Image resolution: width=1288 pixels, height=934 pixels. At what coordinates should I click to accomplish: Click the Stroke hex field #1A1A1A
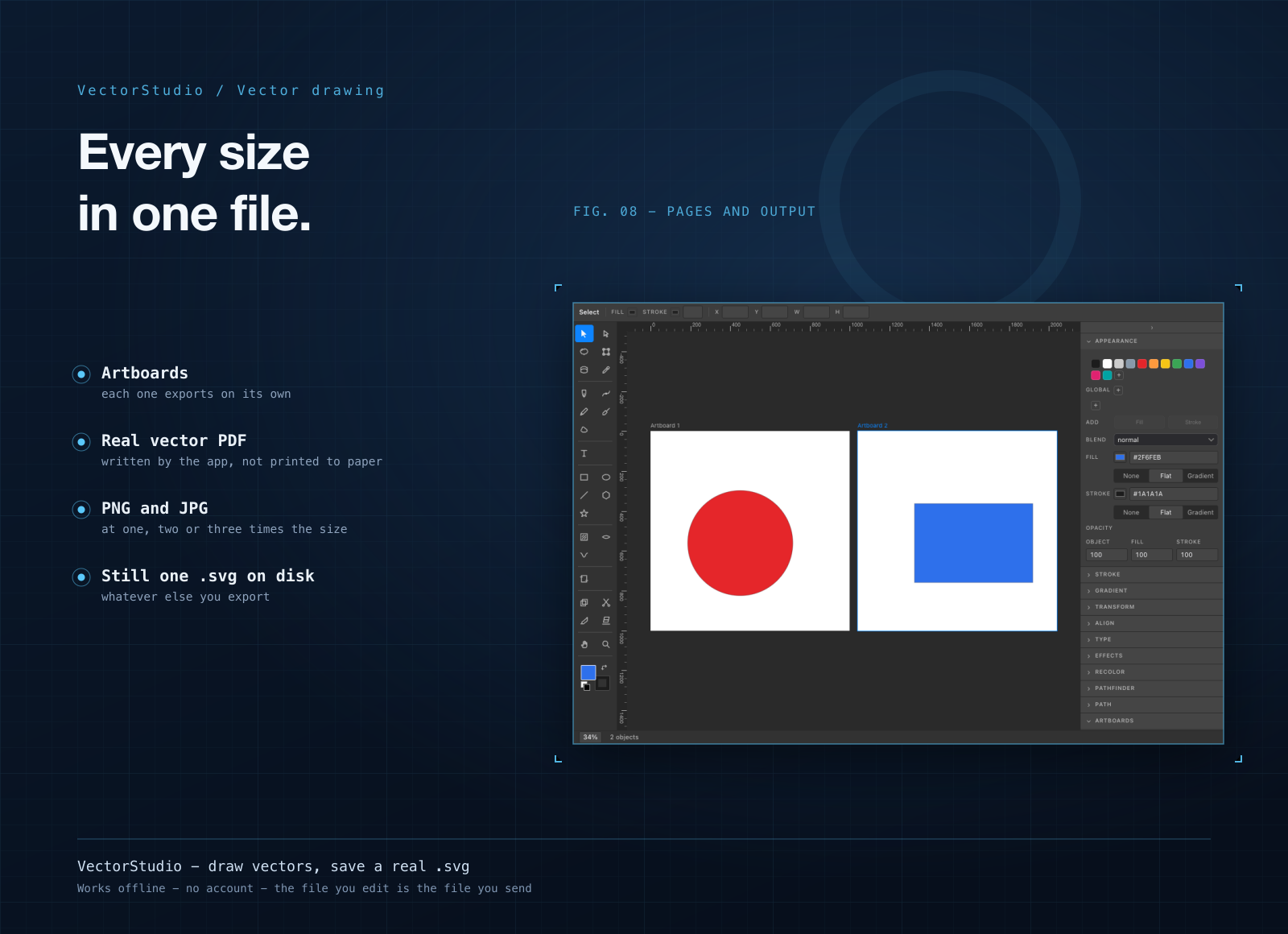pos(1174,494)
